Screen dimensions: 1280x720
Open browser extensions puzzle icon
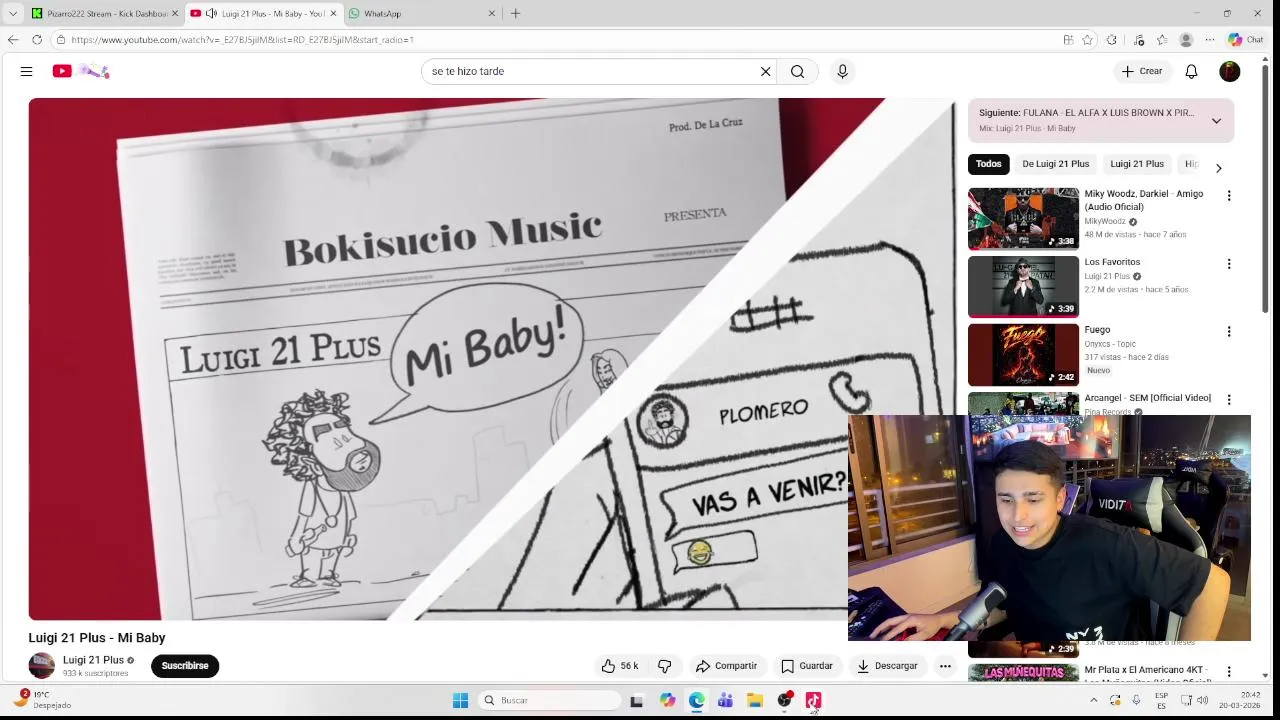(x=1111, y=40)
